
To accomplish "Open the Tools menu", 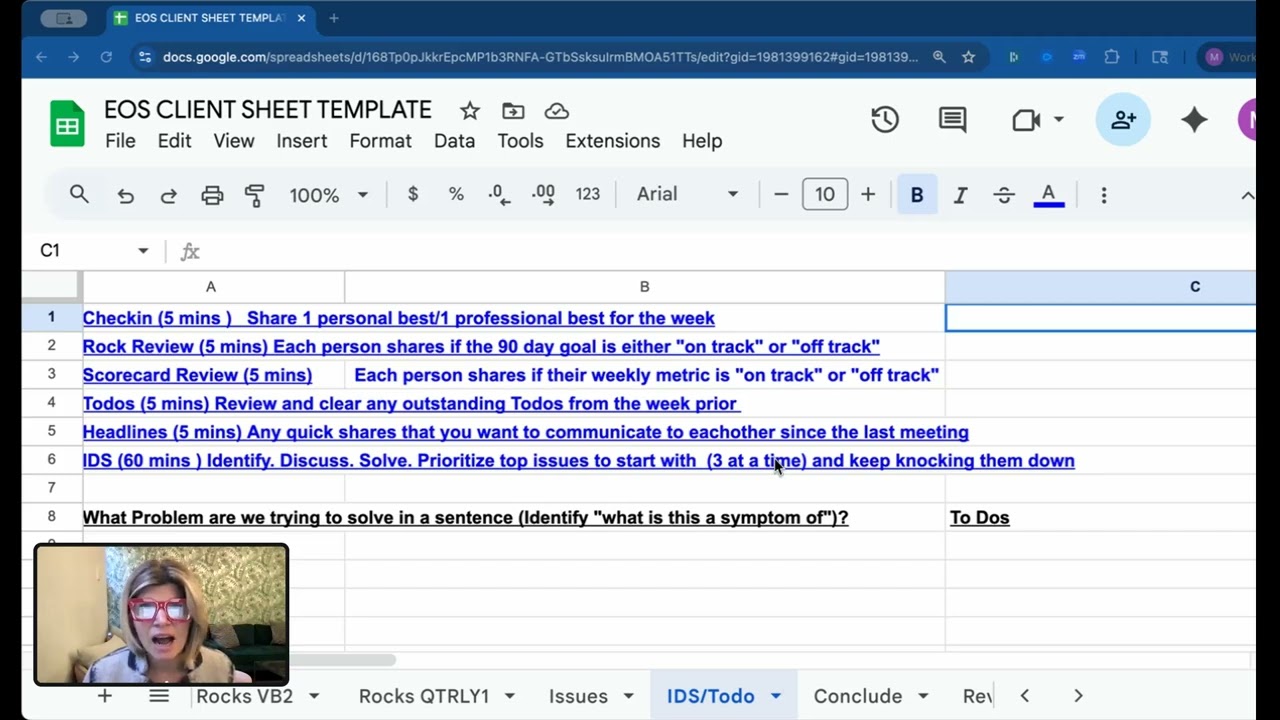I will pos(520,141).
